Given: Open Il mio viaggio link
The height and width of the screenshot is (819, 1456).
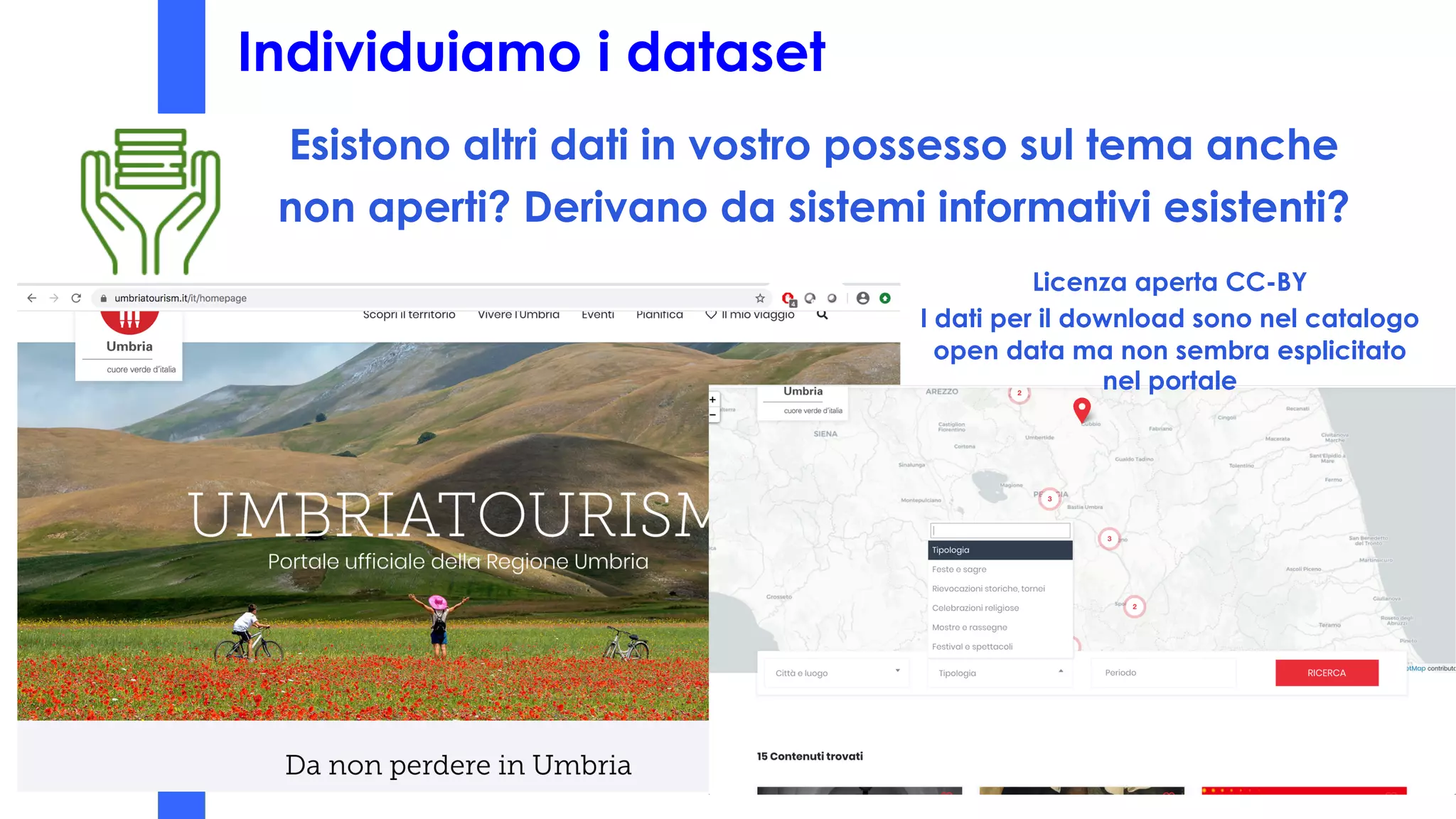Looking at the screenshot, I should click(x=758, y=315).
